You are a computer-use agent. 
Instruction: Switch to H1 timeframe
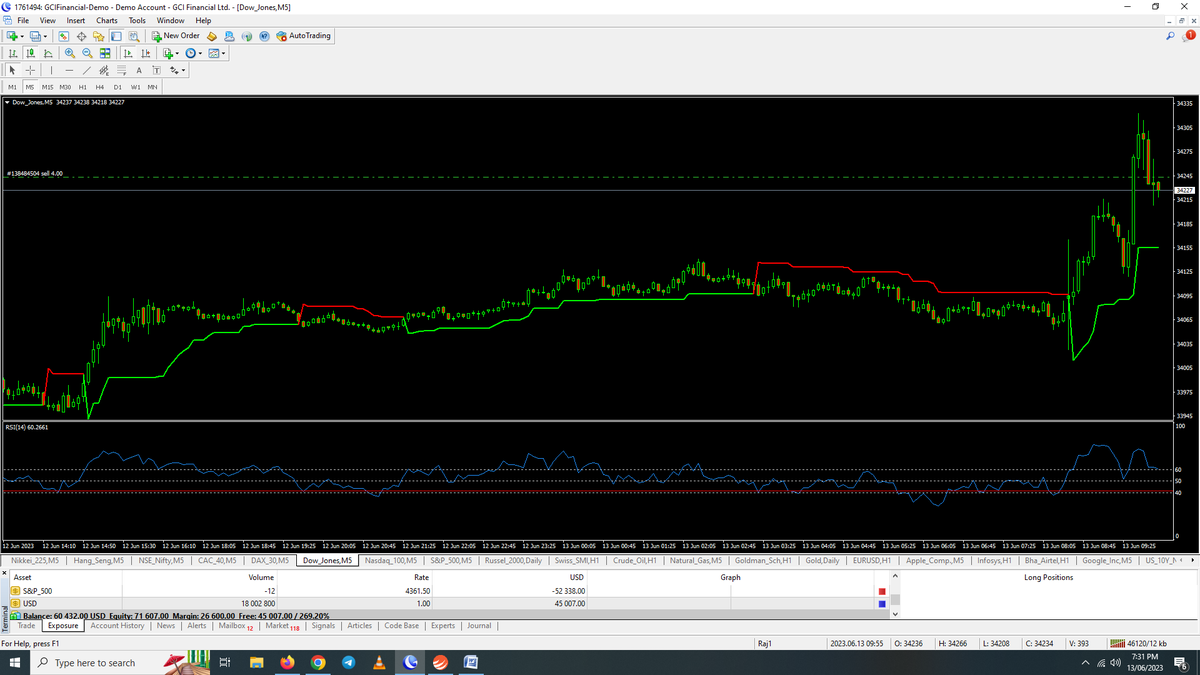(x=82, y=87)
